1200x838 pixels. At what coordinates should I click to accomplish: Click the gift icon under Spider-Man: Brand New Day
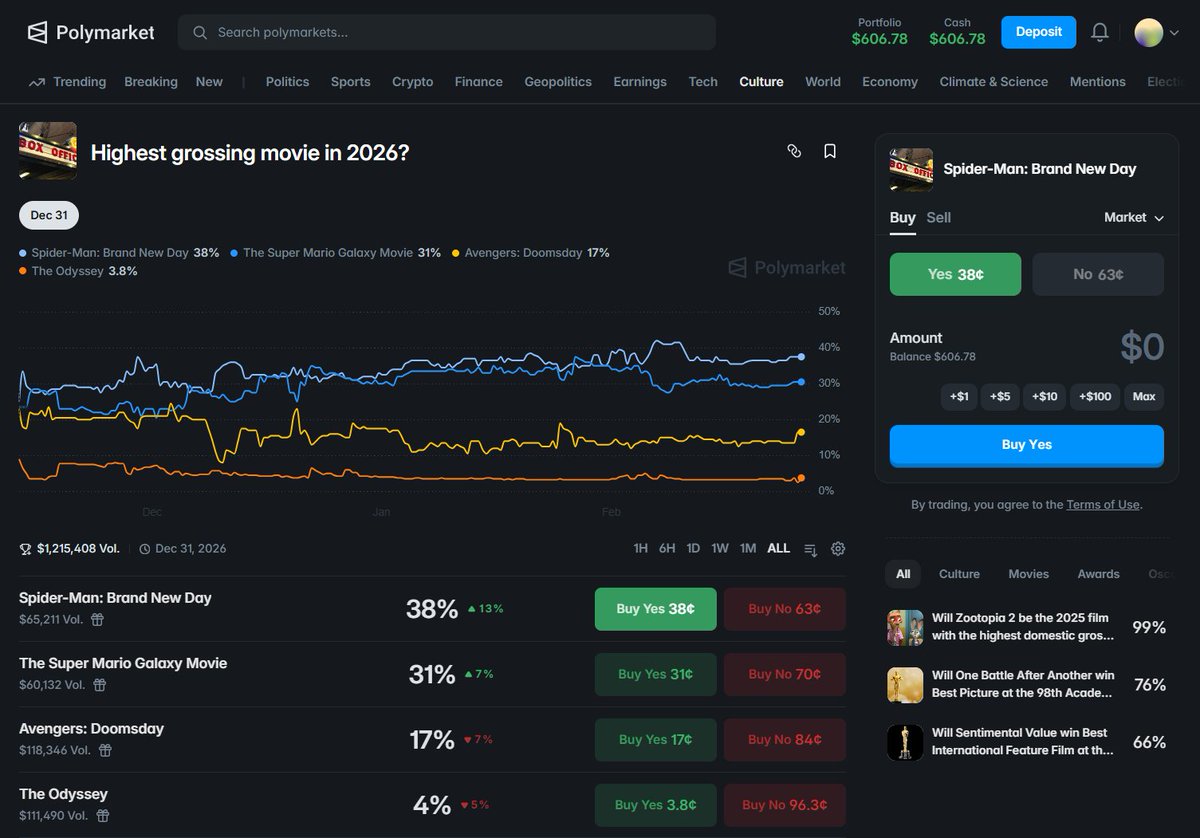click(x=97, y=619)
